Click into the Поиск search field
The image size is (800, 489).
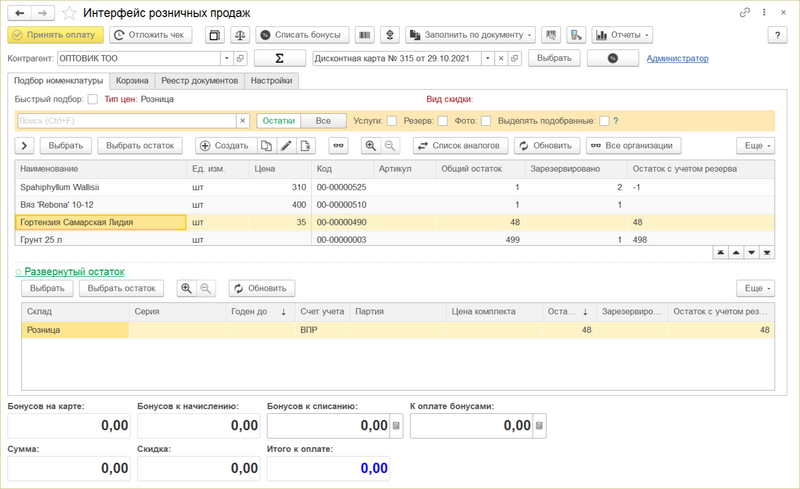pyautogui.click(x=125, y=121)
